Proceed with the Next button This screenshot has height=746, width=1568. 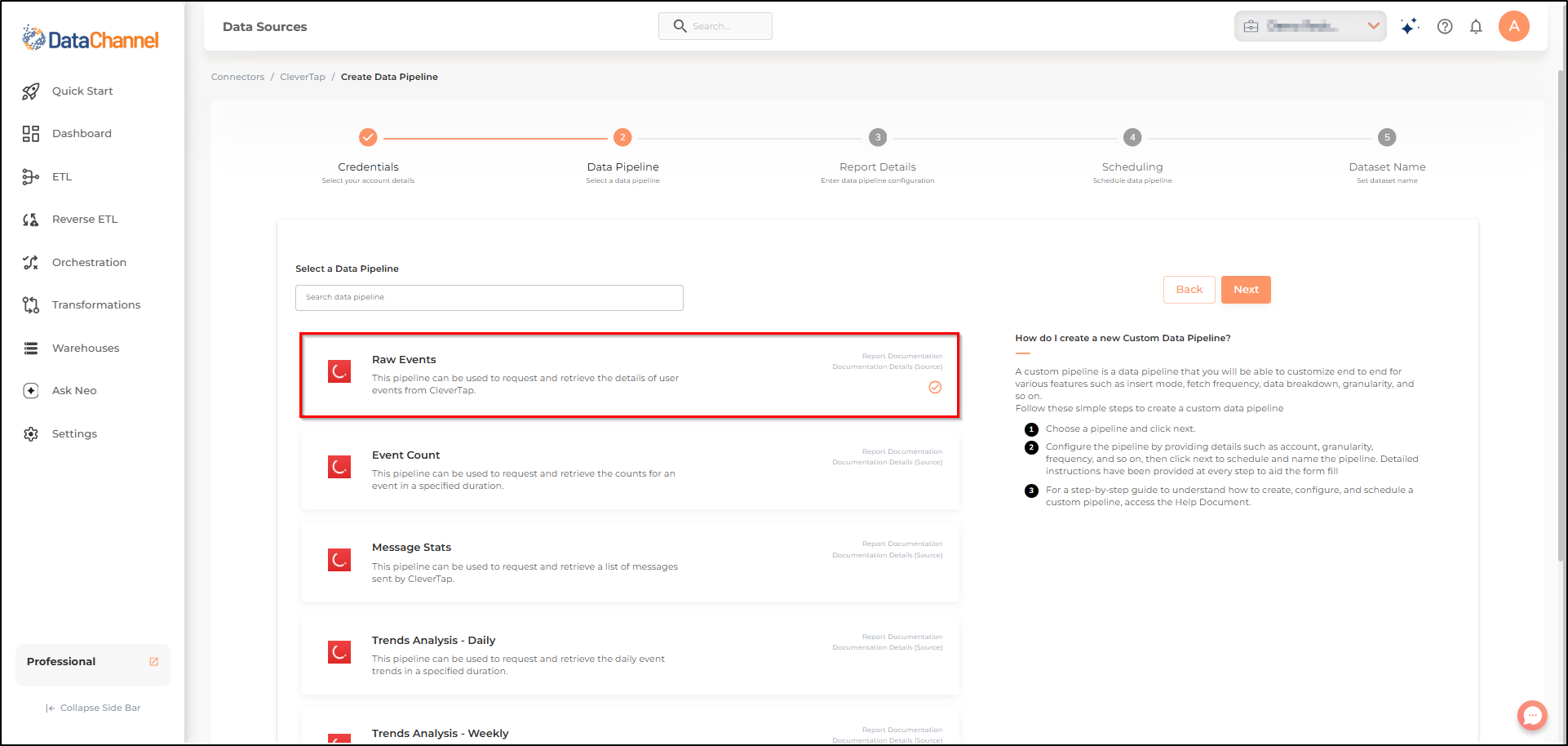[1246, 290]
